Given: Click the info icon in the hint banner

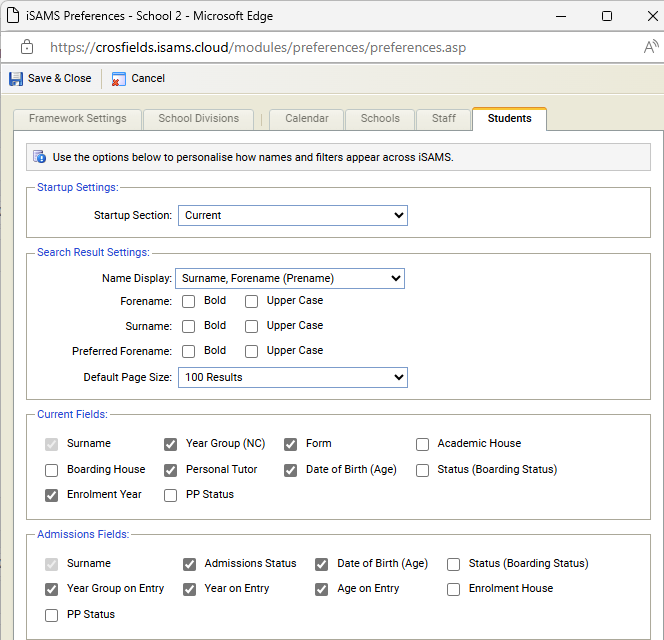Looking at the screenshot, I should pyautogui.click(x=40, y=157).
